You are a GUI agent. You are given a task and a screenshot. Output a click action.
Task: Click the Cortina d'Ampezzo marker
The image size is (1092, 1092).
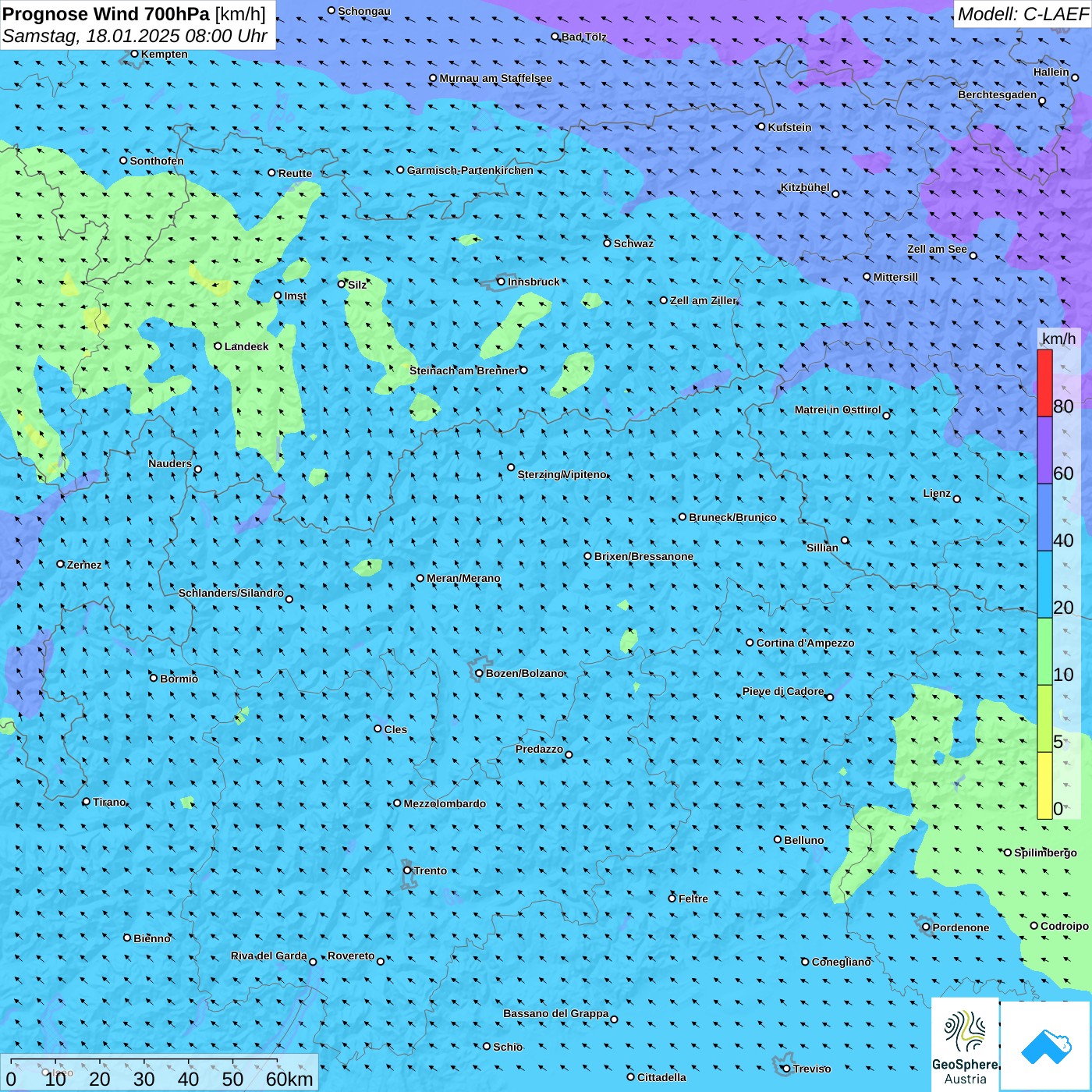[750, 643]
